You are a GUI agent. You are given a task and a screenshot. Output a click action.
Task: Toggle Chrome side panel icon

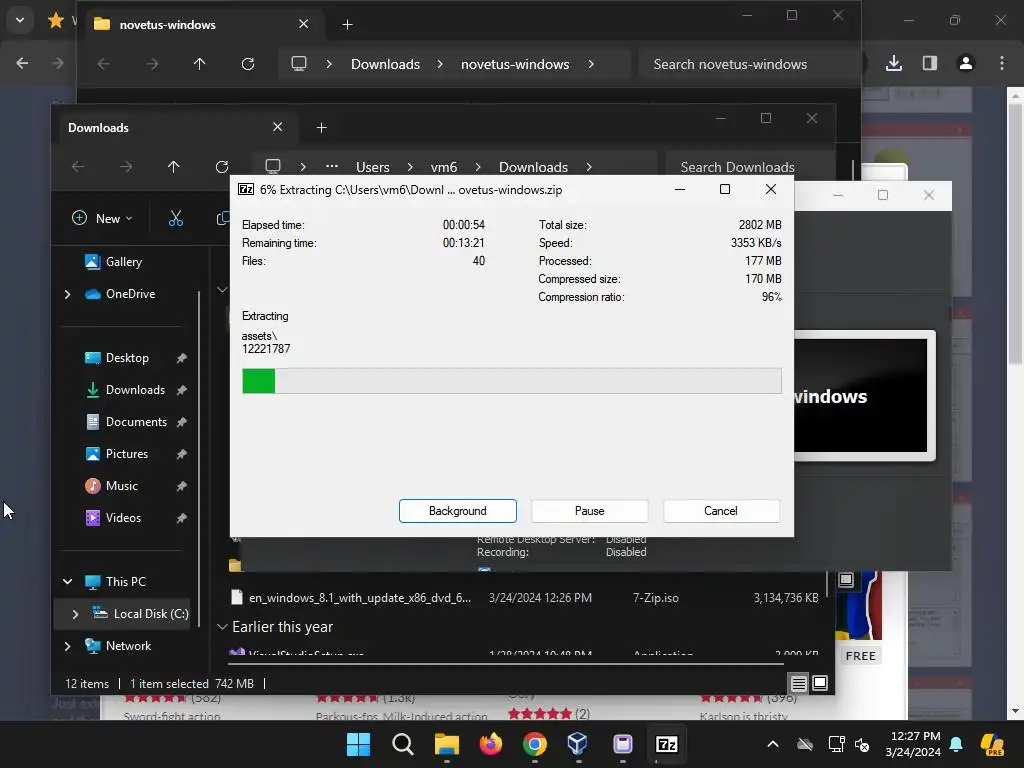(x=929, y=63)
